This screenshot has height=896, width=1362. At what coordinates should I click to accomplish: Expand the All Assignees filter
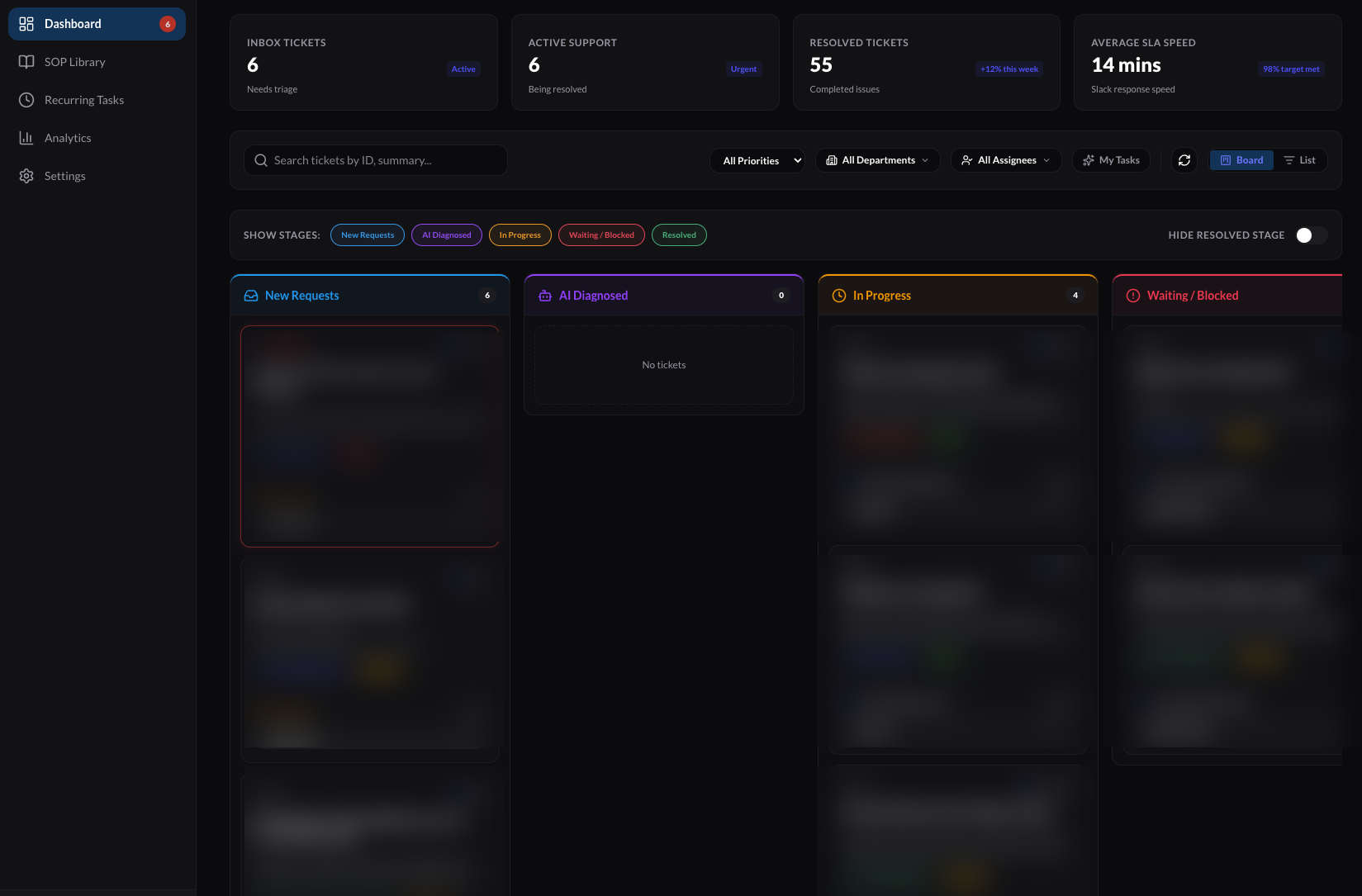pyautogui.click(x=1006, y=160)
